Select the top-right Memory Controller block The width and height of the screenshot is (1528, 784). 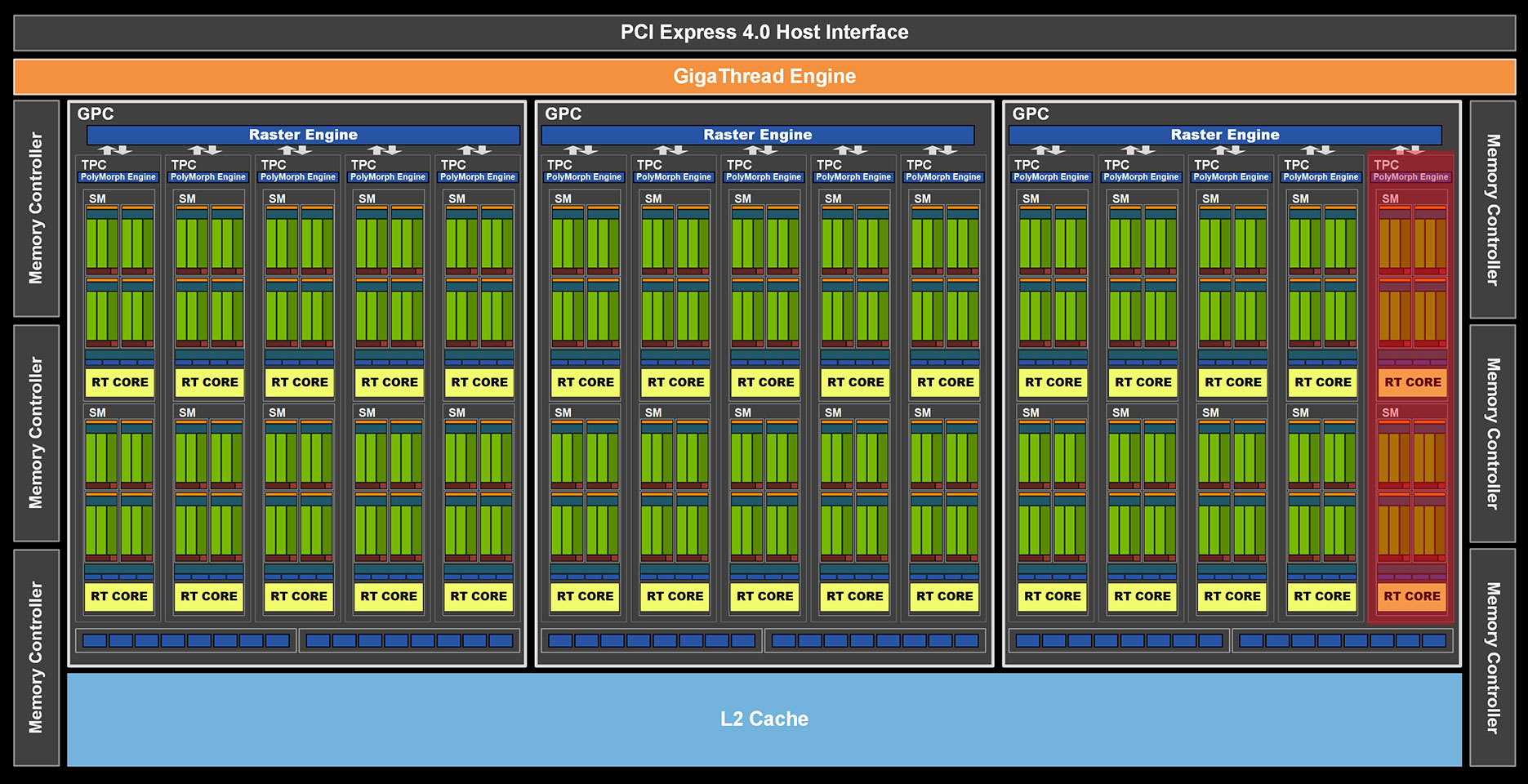pos(1493,210)
